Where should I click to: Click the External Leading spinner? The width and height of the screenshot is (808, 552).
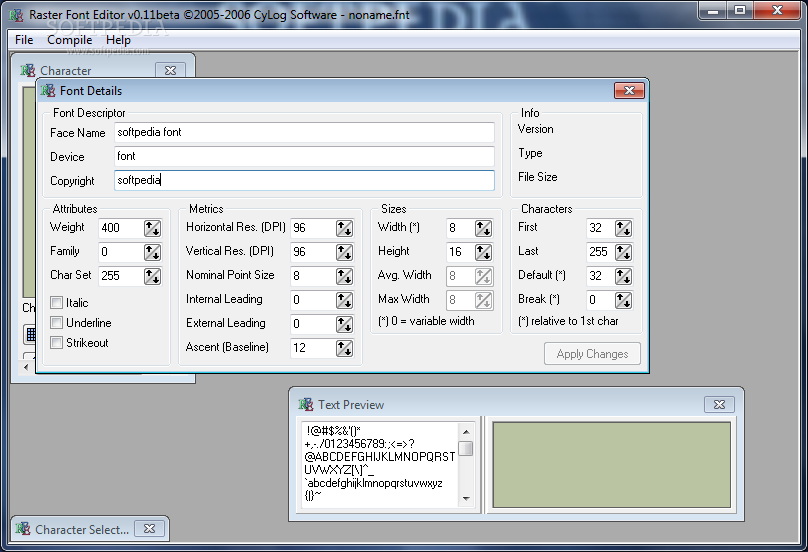coord(344,324)
